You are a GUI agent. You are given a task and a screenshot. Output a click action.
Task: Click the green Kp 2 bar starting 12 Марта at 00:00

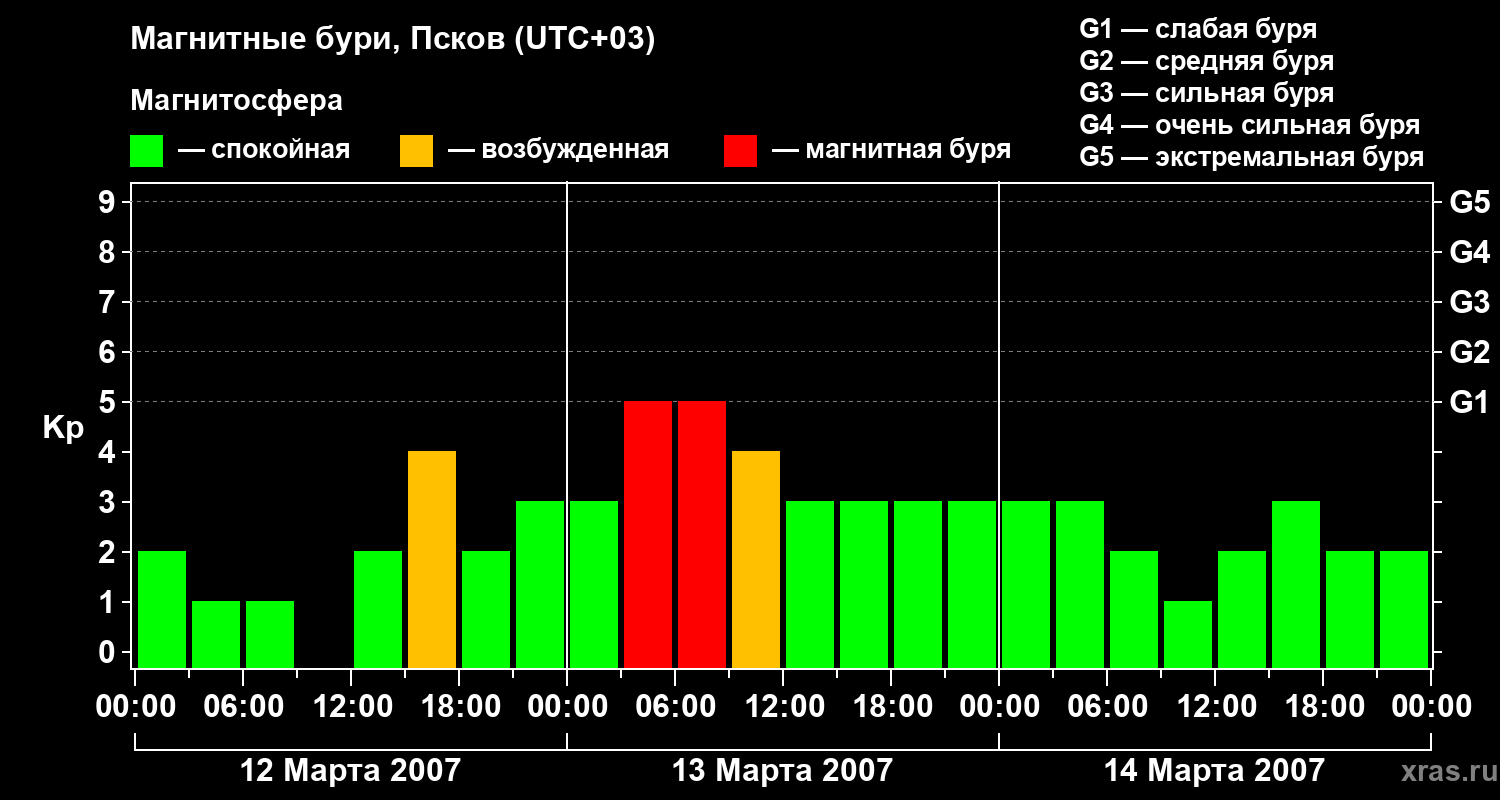162,609
